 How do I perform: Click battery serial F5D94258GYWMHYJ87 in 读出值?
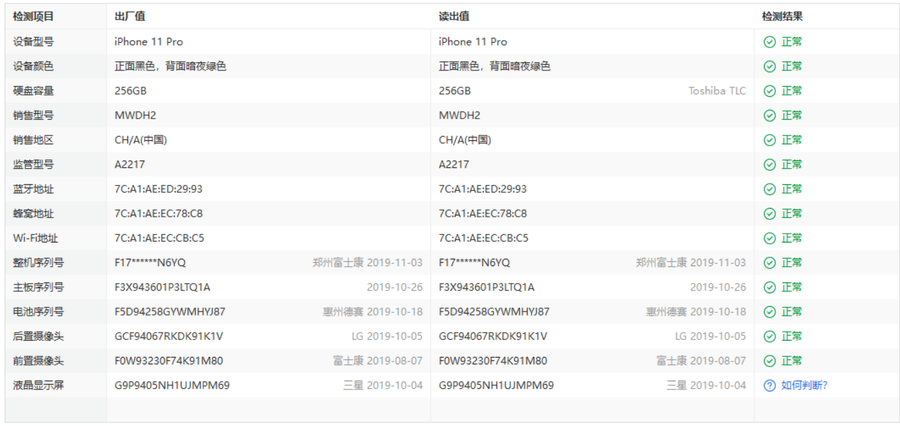(x=494, y=312)
